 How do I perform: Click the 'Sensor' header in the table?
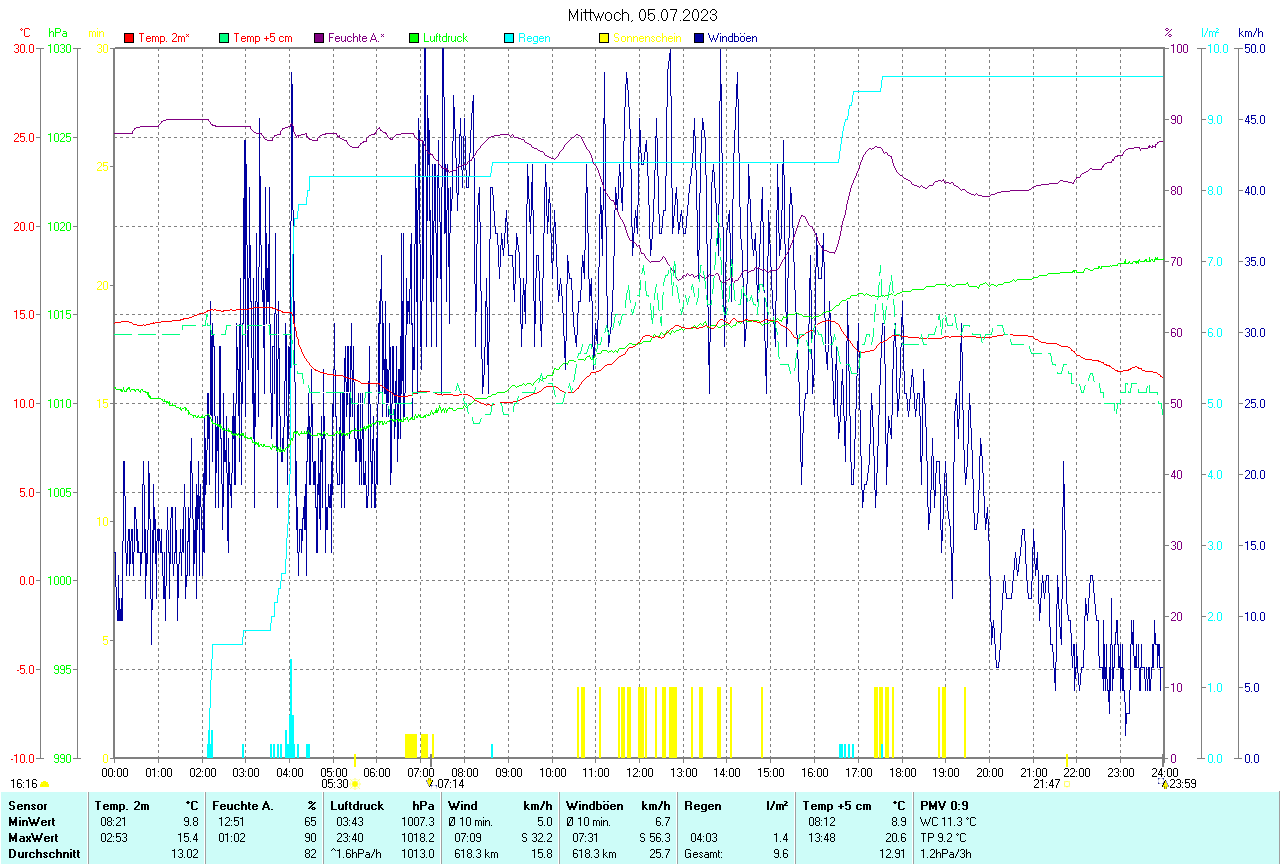pos(27,806)
